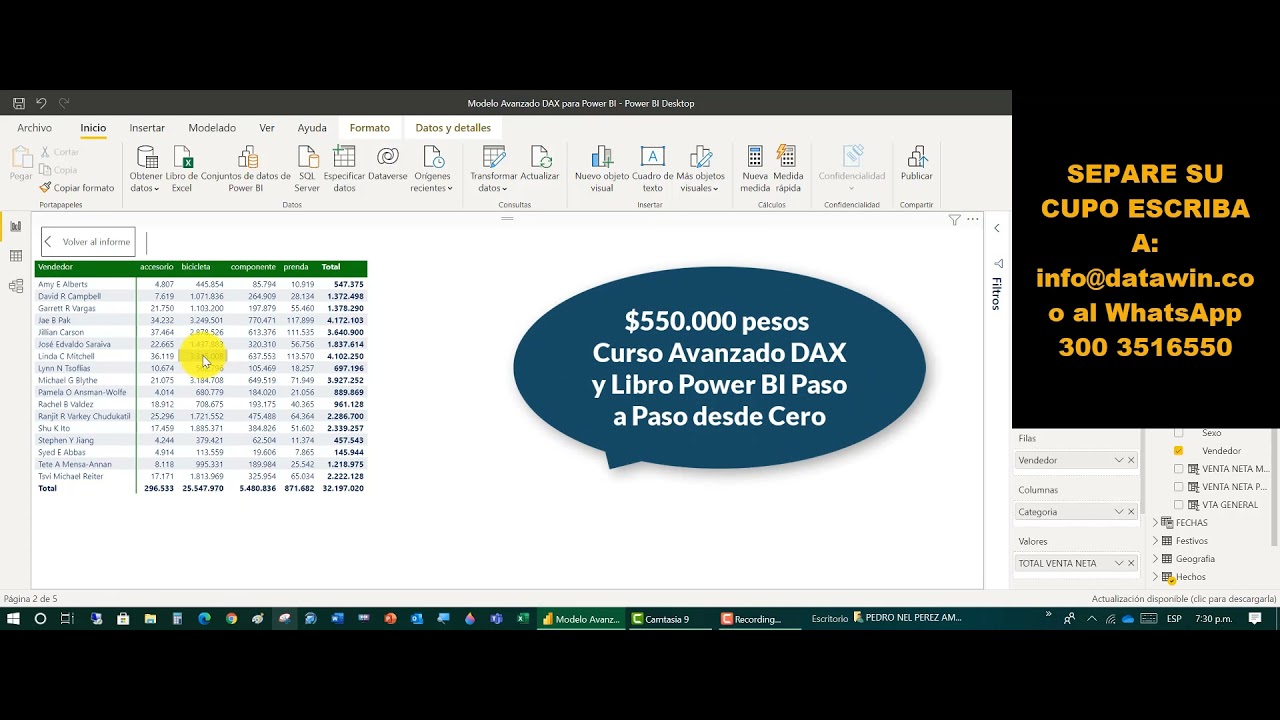
Task: Switch to Model view in left sidebar
Action: (x=16, y=286)
